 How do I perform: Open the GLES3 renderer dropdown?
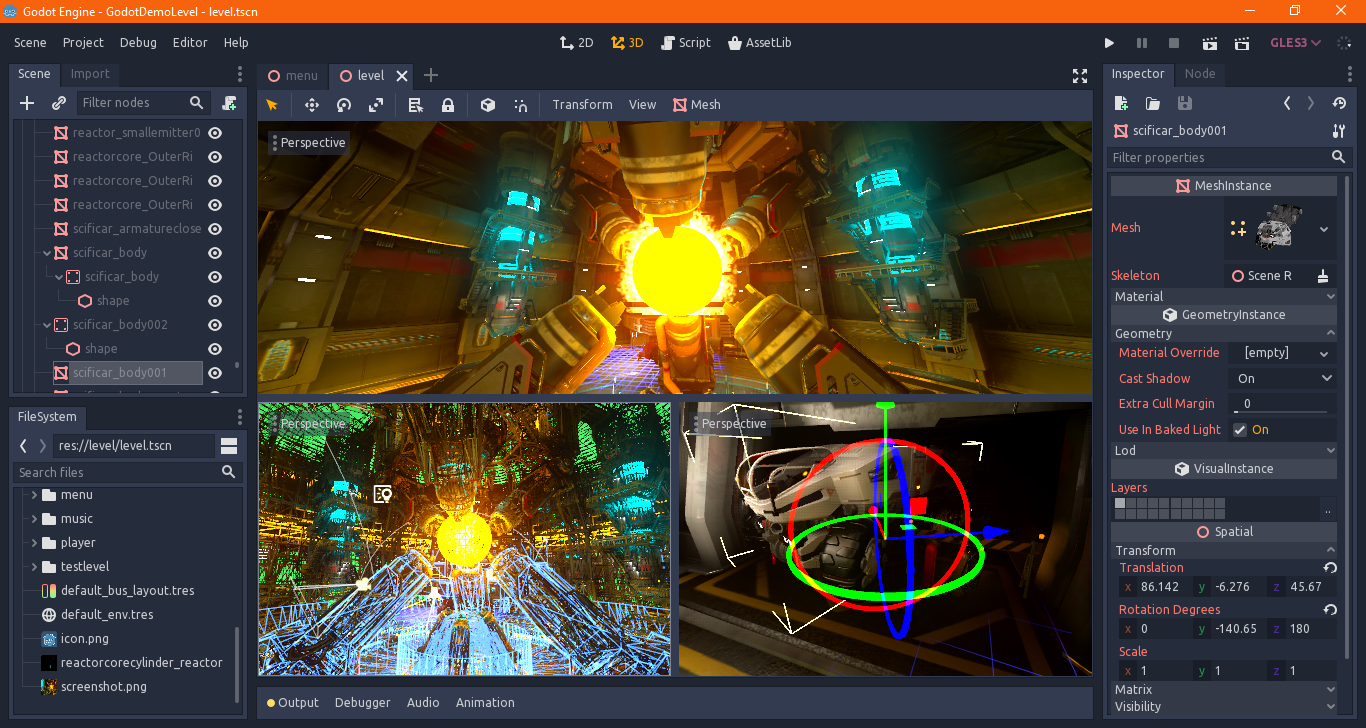tap(1296, 42)
